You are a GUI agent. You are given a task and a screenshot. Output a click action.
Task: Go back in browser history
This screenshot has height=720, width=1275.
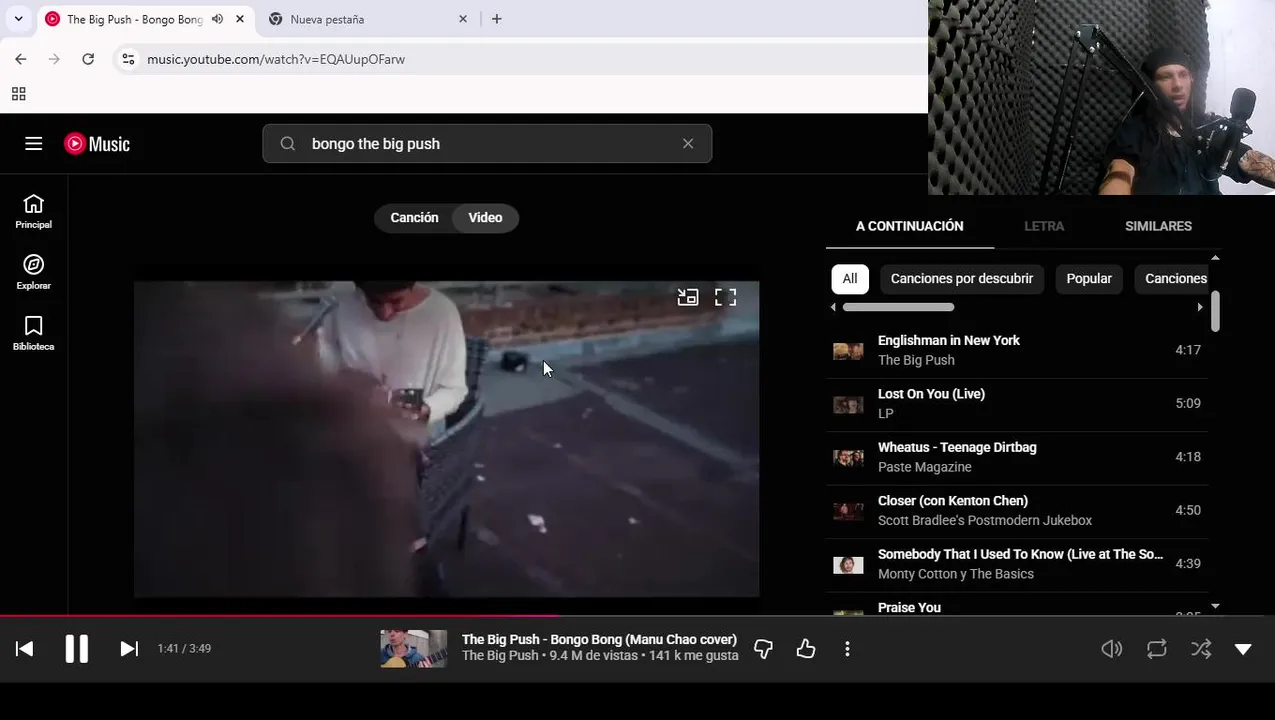(x=21, y=59)
